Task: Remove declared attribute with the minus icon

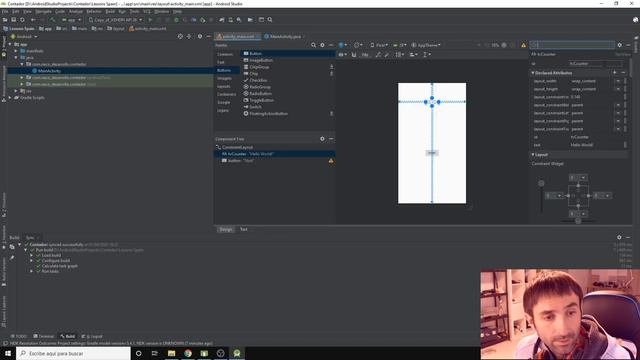Action: pos(623,73)
